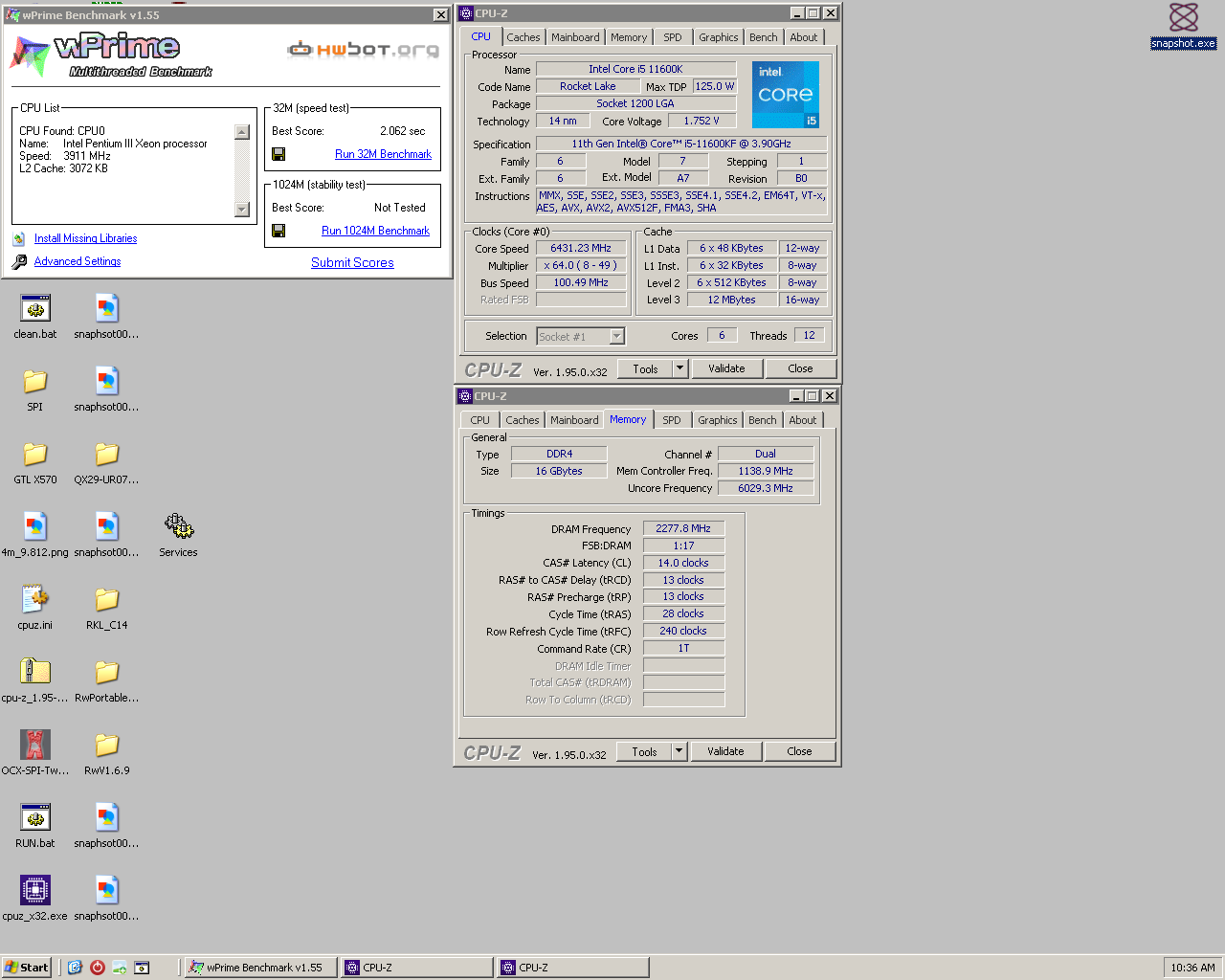This screenshot has width=1225, height=980.
Task: Open Bench tab in lower CPU-Z window
Action: pyautogui.click(x=762, y=420)
